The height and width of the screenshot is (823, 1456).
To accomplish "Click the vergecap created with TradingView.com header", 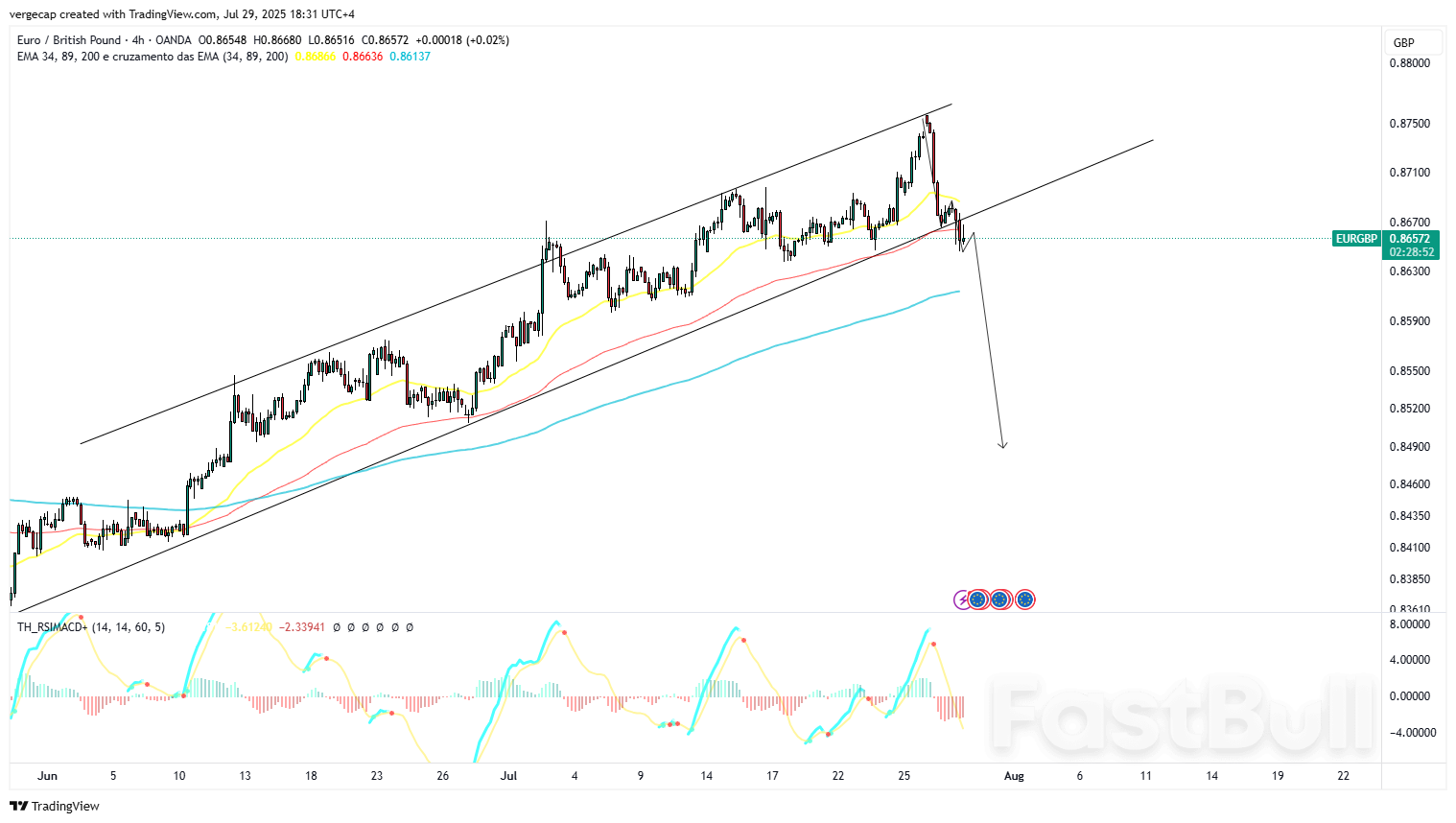I will pos(181,14).
